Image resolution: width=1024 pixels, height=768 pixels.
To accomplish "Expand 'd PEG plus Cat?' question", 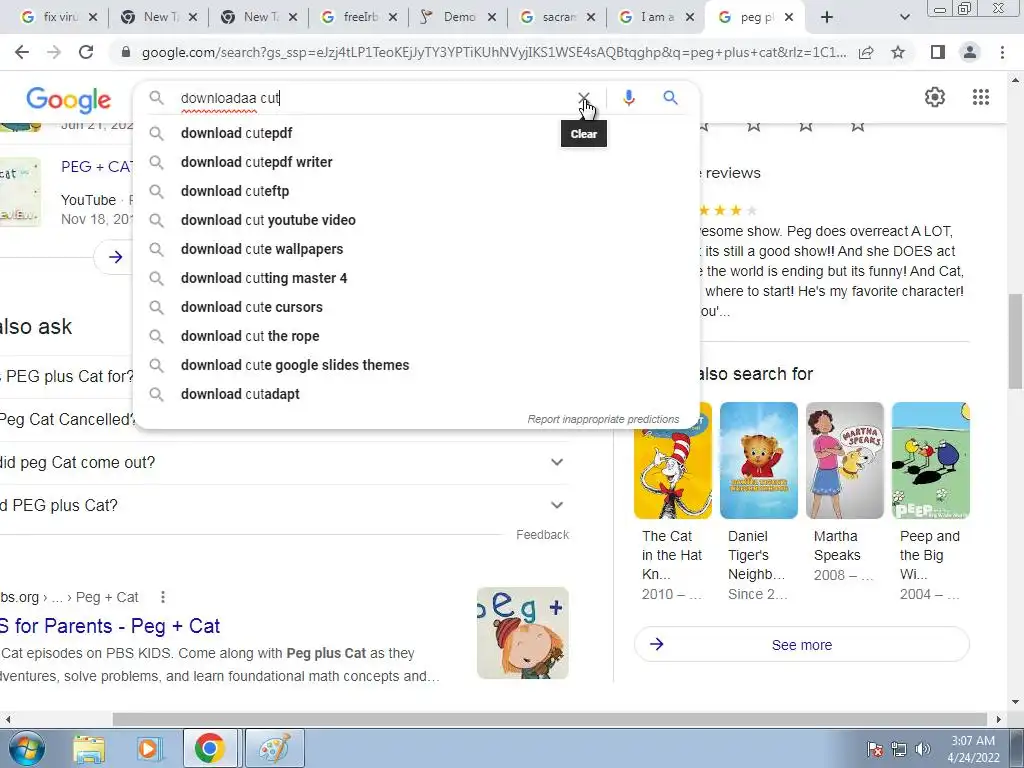I will [283, 505].
